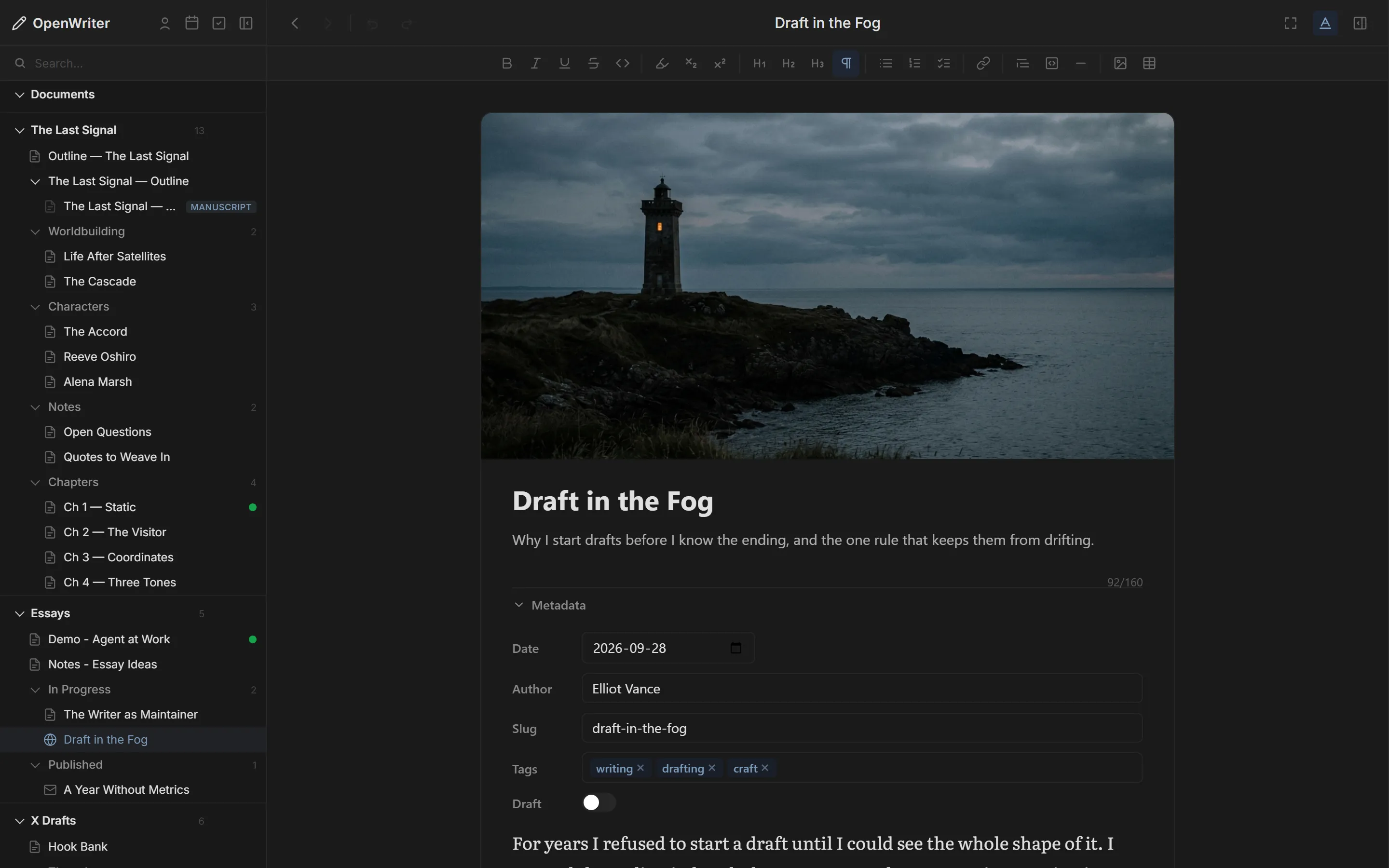
Task: Insert an image
Action: (1120, 63)
